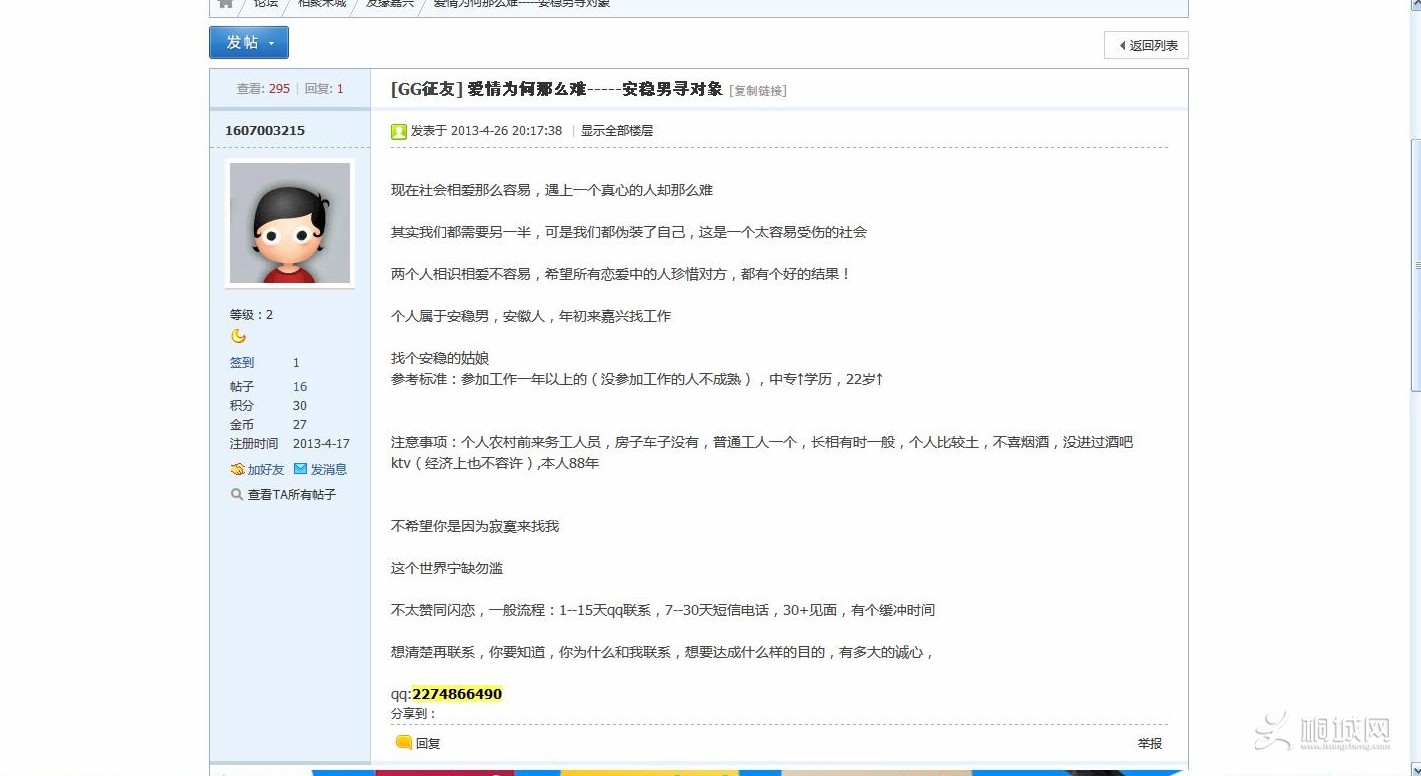
Task: Click the 论坛 breadcrumb item
Action: (x=266, y=4)
